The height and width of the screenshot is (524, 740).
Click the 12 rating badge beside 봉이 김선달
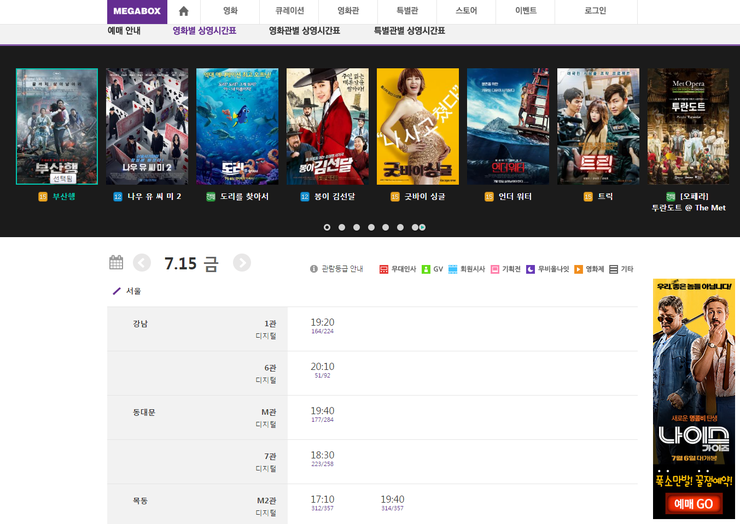[305, 197]
